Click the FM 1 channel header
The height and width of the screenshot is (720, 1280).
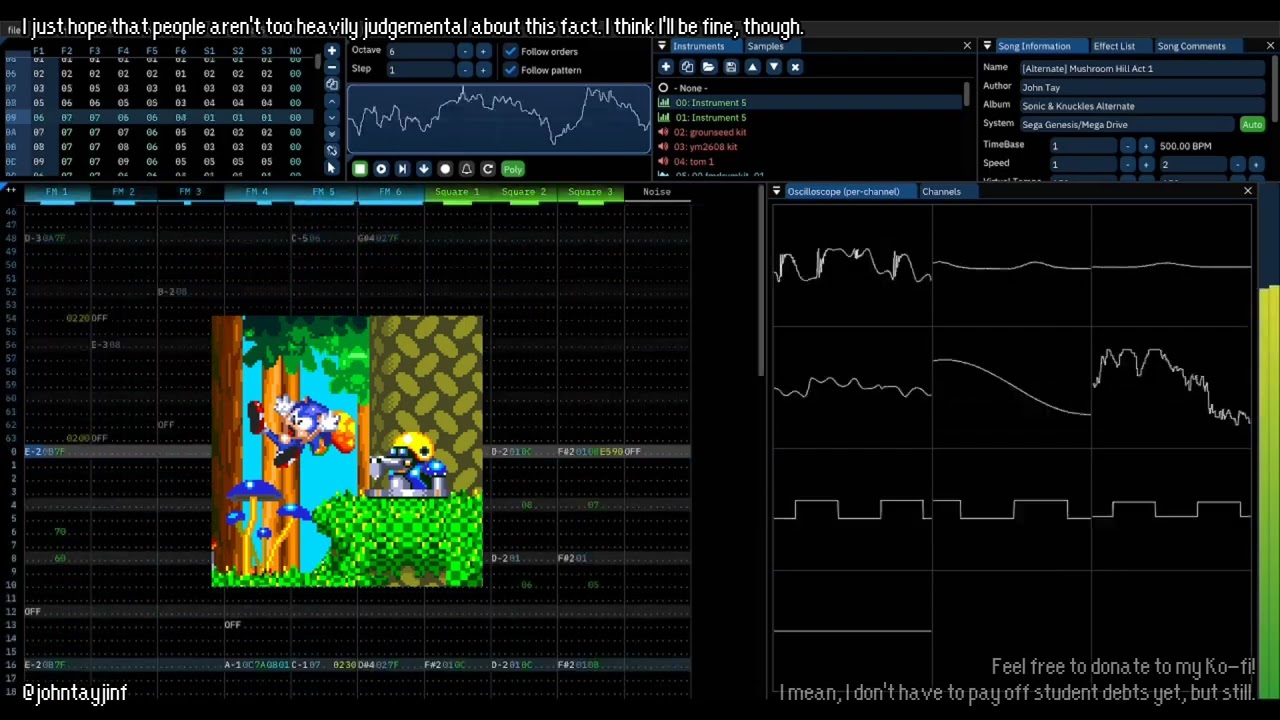57,192
